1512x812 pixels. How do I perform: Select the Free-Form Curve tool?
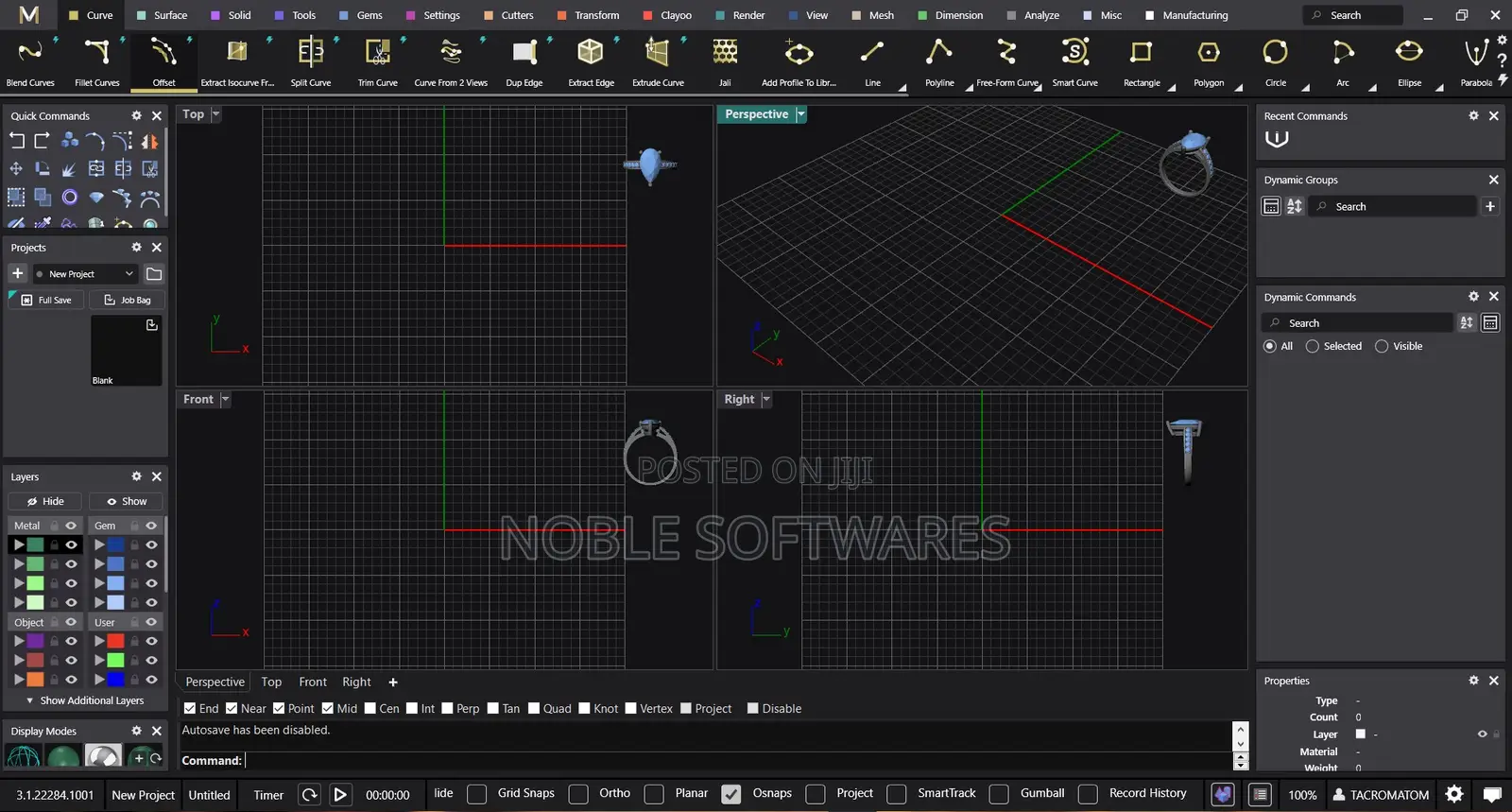[x=1007, y=62]
